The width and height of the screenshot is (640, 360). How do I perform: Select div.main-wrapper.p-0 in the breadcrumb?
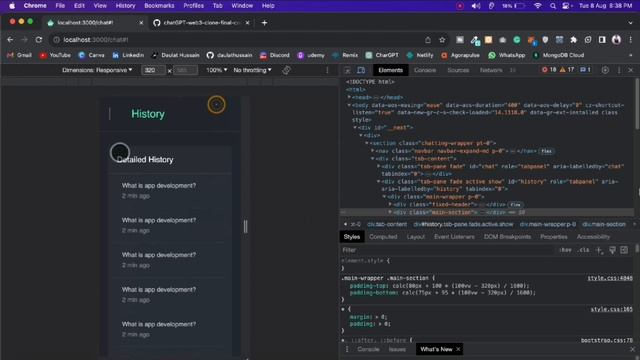tap(548, 224)
